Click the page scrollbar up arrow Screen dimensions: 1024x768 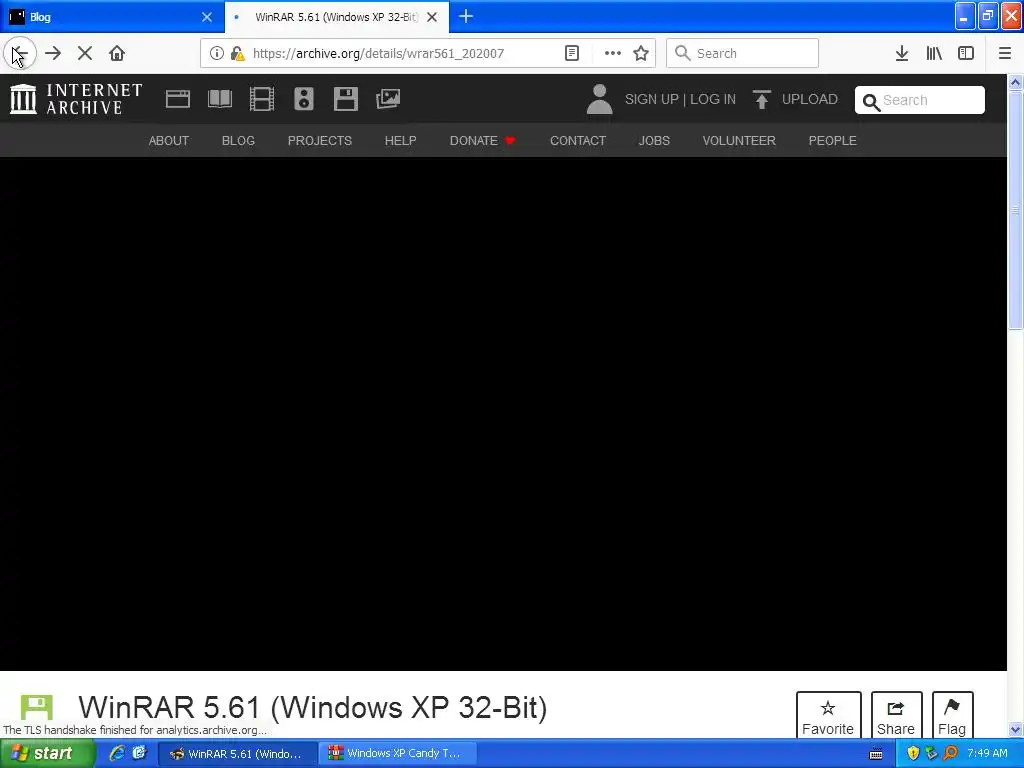[1016, 82]
